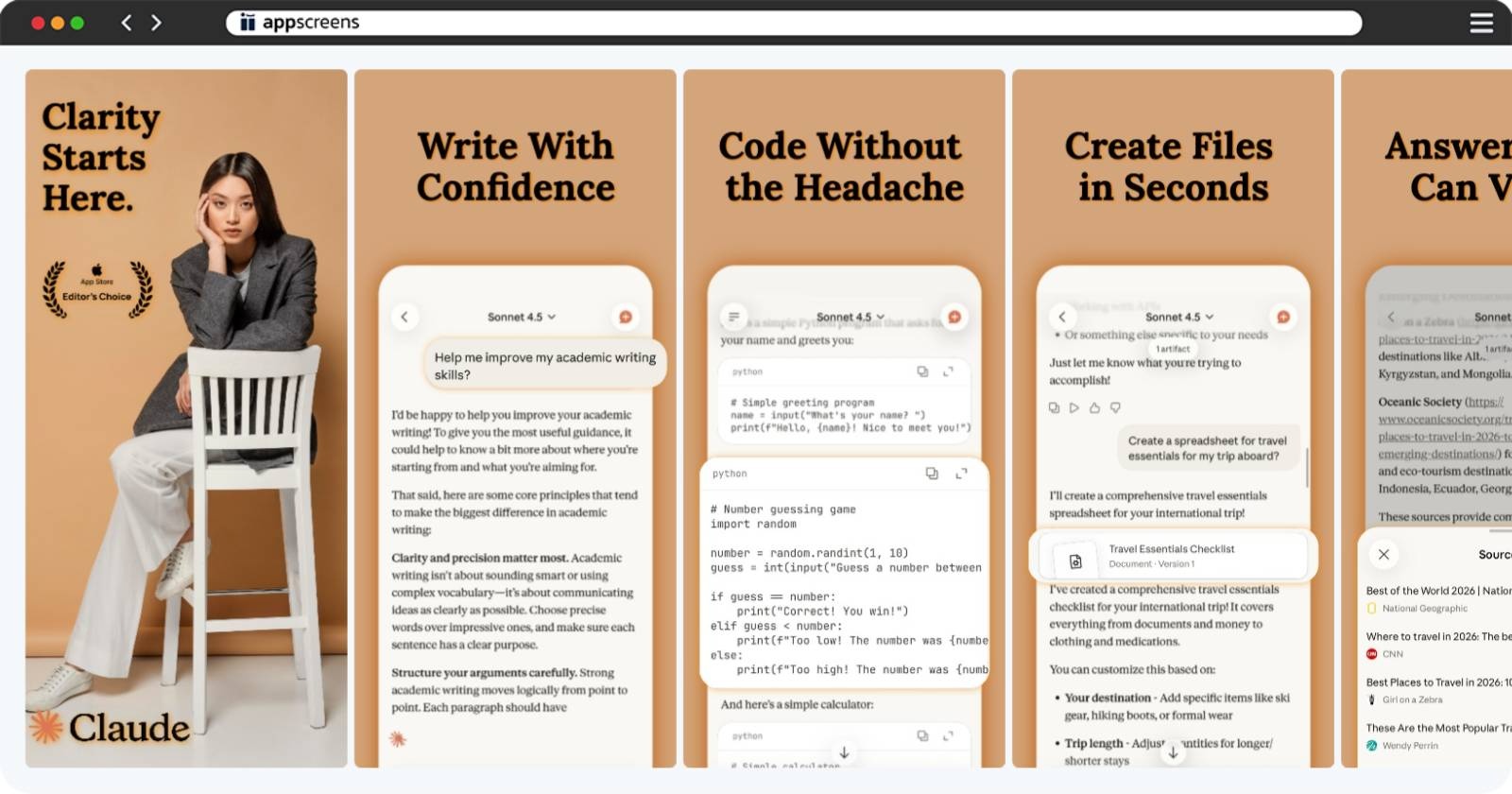
Task: Tap the back chevron in the Write With Confidence screen
Action: click(404, 317)
